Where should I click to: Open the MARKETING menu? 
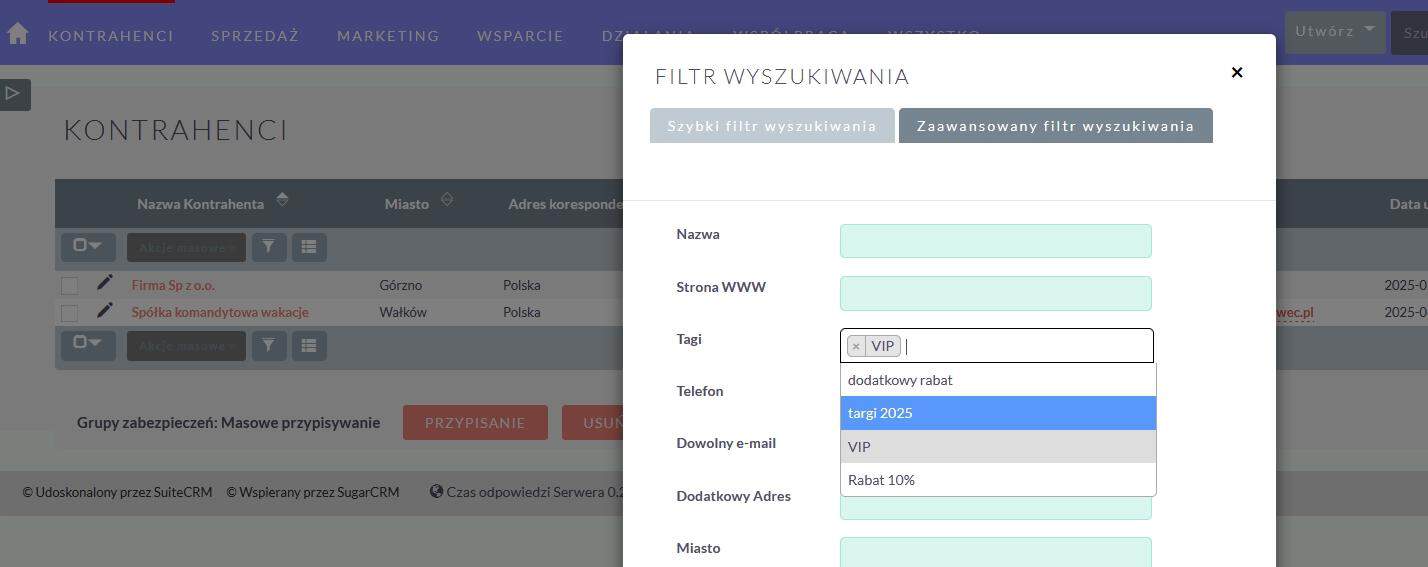[388, 36]
